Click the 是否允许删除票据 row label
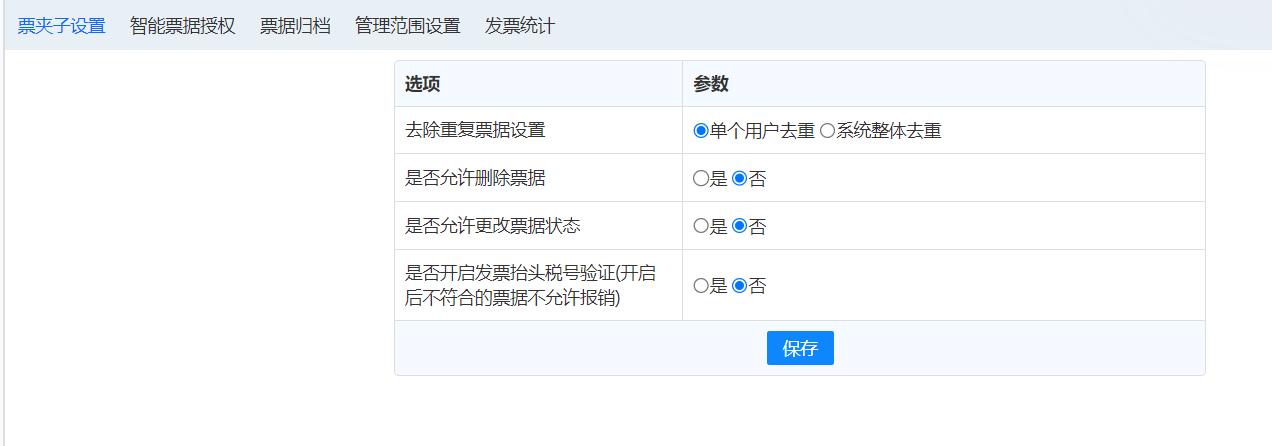Viewport: 1272px width, 446px height. 475,178
